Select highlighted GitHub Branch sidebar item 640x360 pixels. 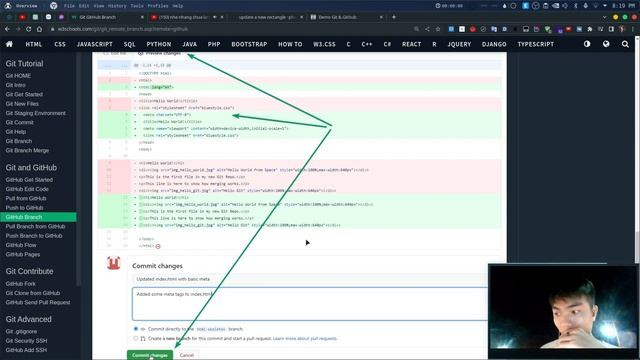point(38,217)
